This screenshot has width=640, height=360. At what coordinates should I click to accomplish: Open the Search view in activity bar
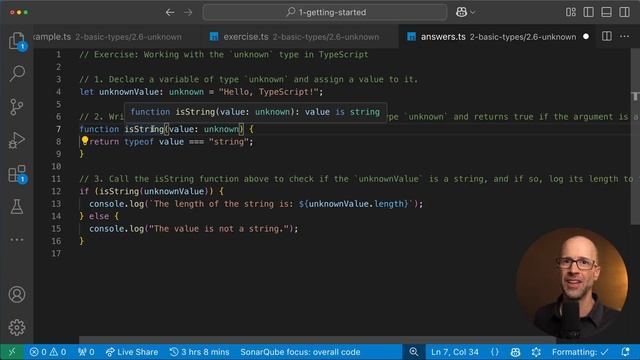point(17,73)
